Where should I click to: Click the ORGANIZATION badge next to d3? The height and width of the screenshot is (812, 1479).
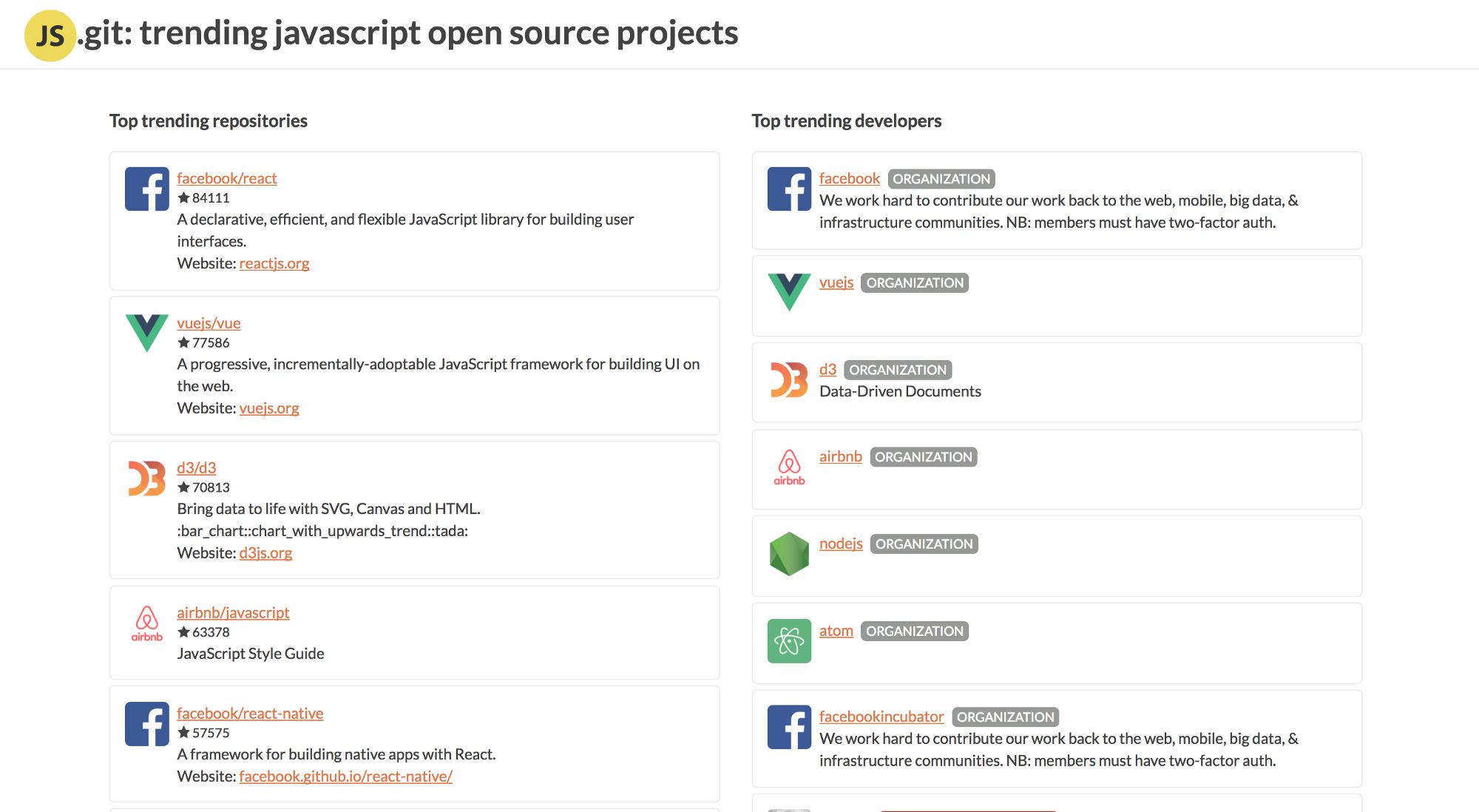(898, 371)
